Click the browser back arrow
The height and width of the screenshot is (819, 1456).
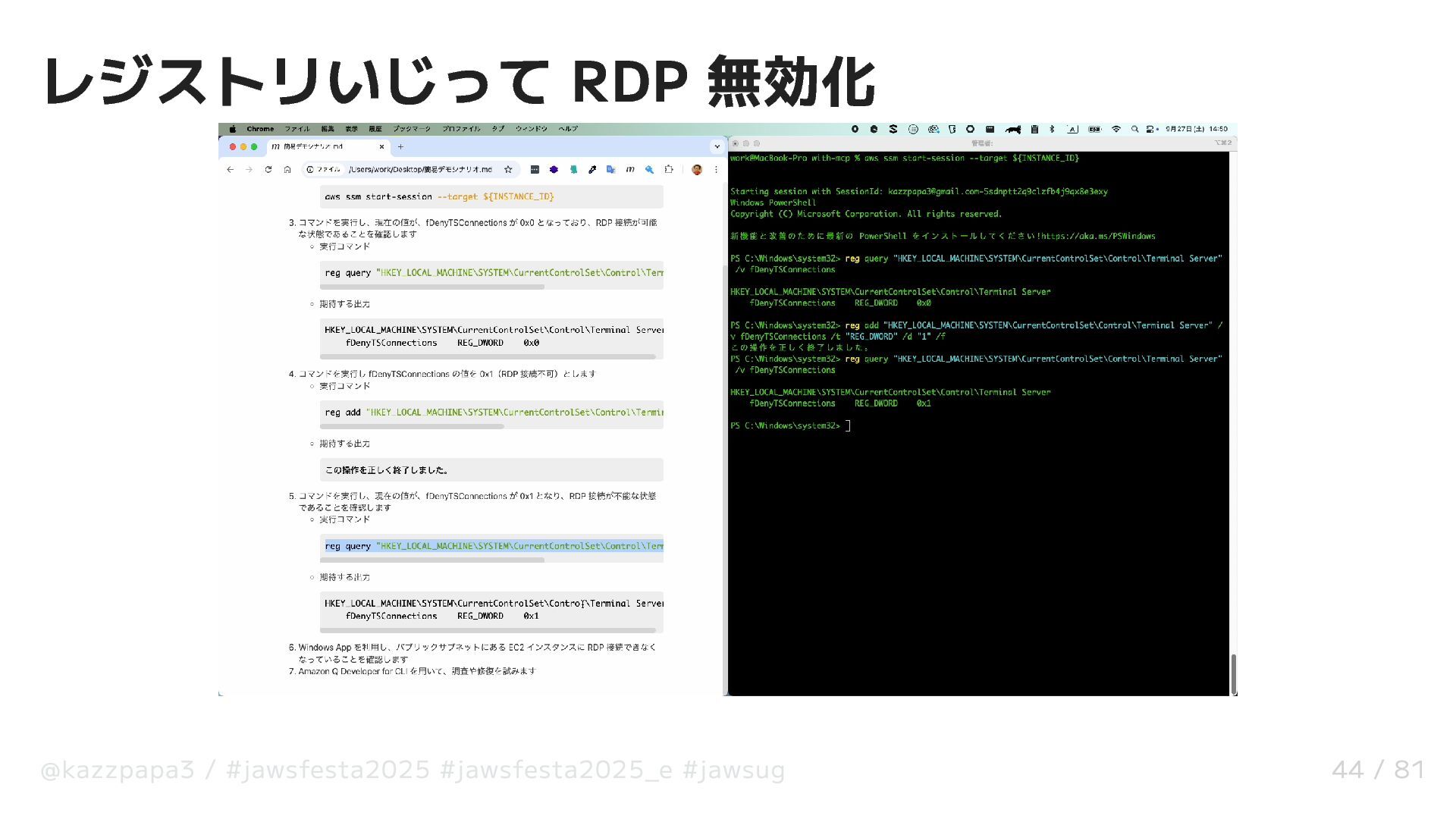click(231, 170)
